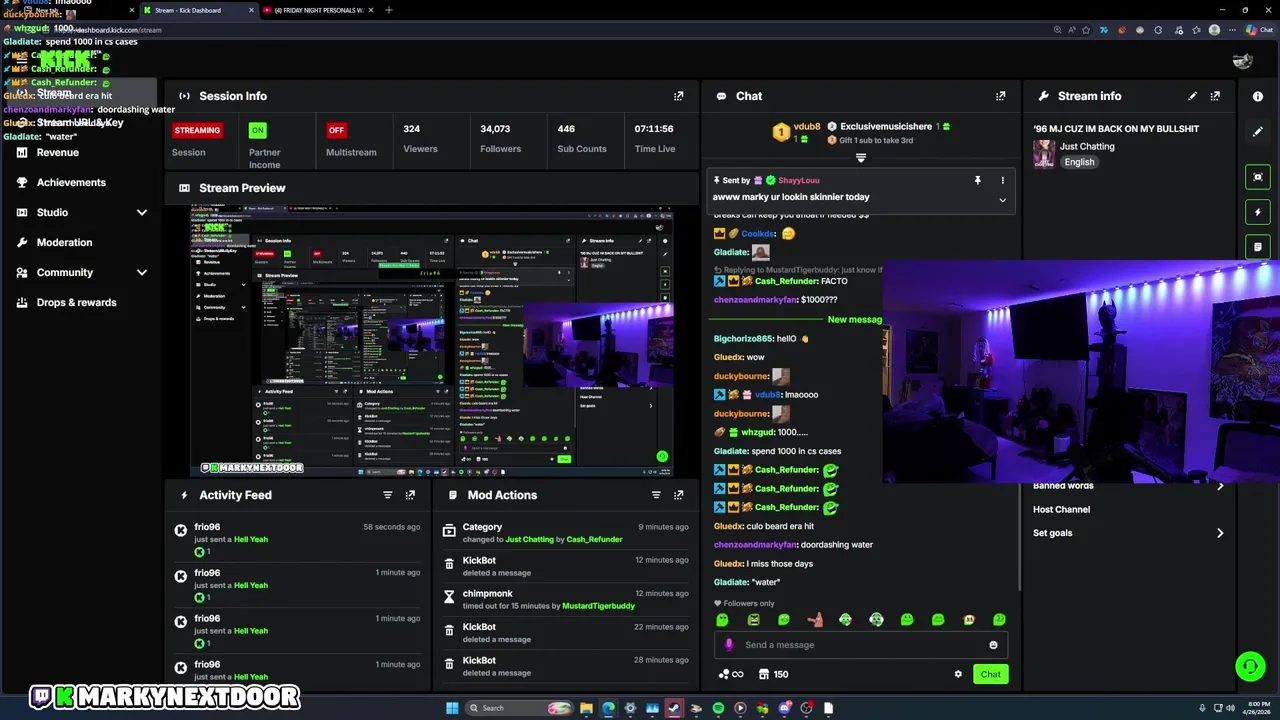This screenshot has height=720, width=1280.
Task: Open the Windows Start menu
Action: pos(452,708)
